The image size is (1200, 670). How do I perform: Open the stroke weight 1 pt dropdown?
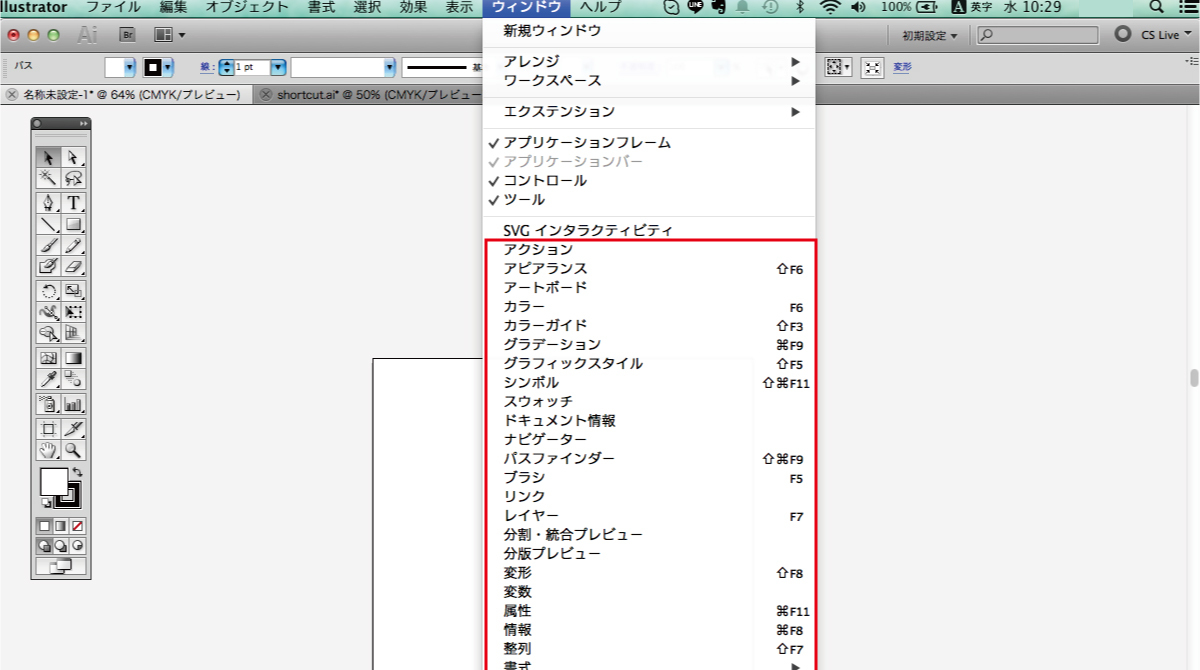[278, 68]
